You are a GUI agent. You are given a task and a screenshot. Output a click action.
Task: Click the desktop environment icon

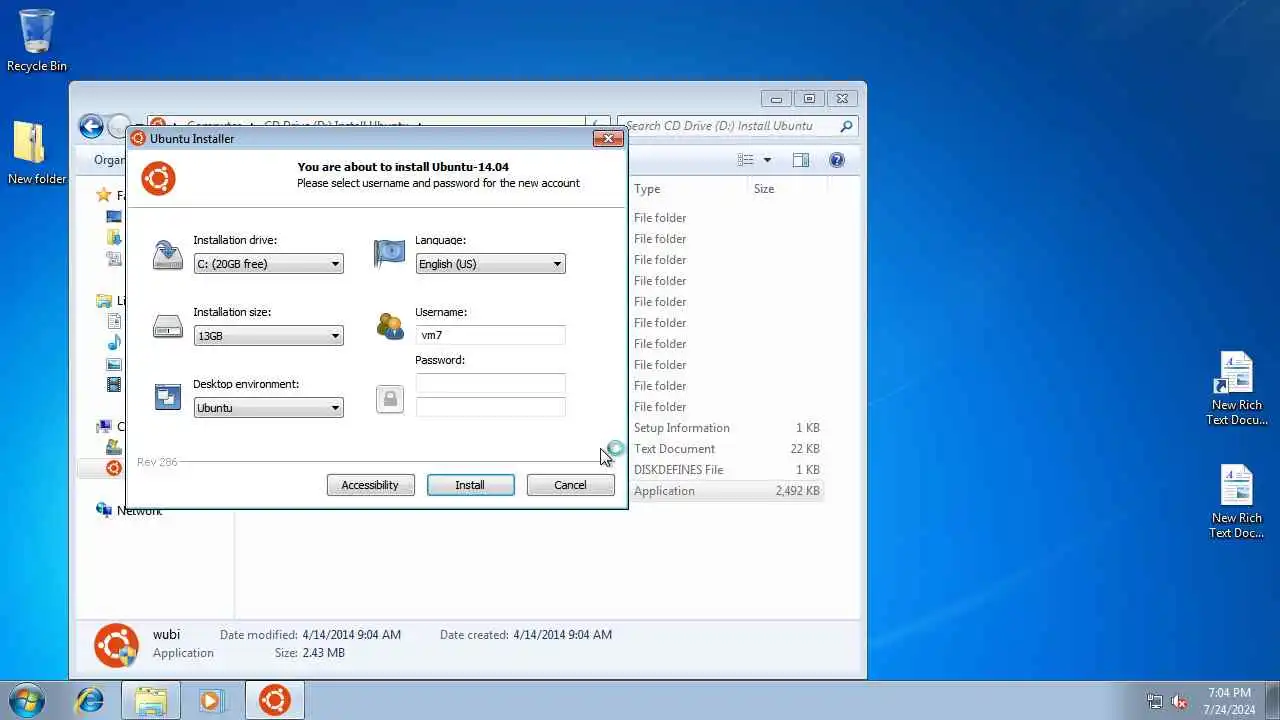(x=167, y=397)
